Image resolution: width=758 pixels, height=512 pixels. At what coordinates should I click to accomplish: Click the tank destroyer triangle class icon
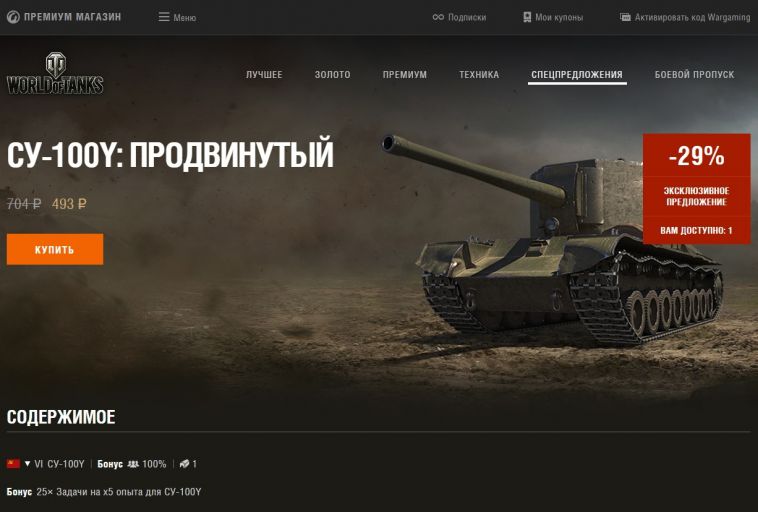click(28, 464)
